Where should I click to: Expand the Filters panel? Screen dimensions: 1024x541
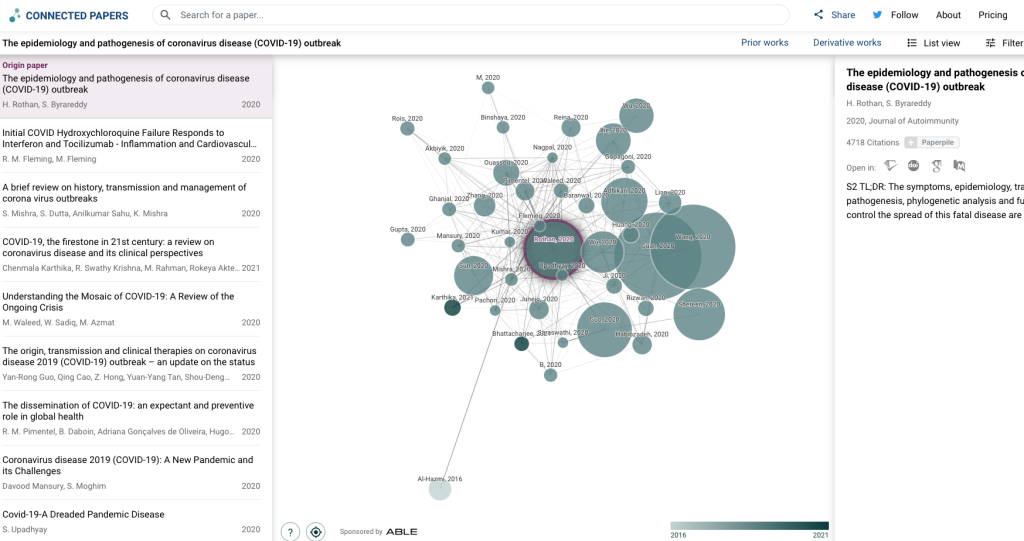click(x=1003, y=43)
